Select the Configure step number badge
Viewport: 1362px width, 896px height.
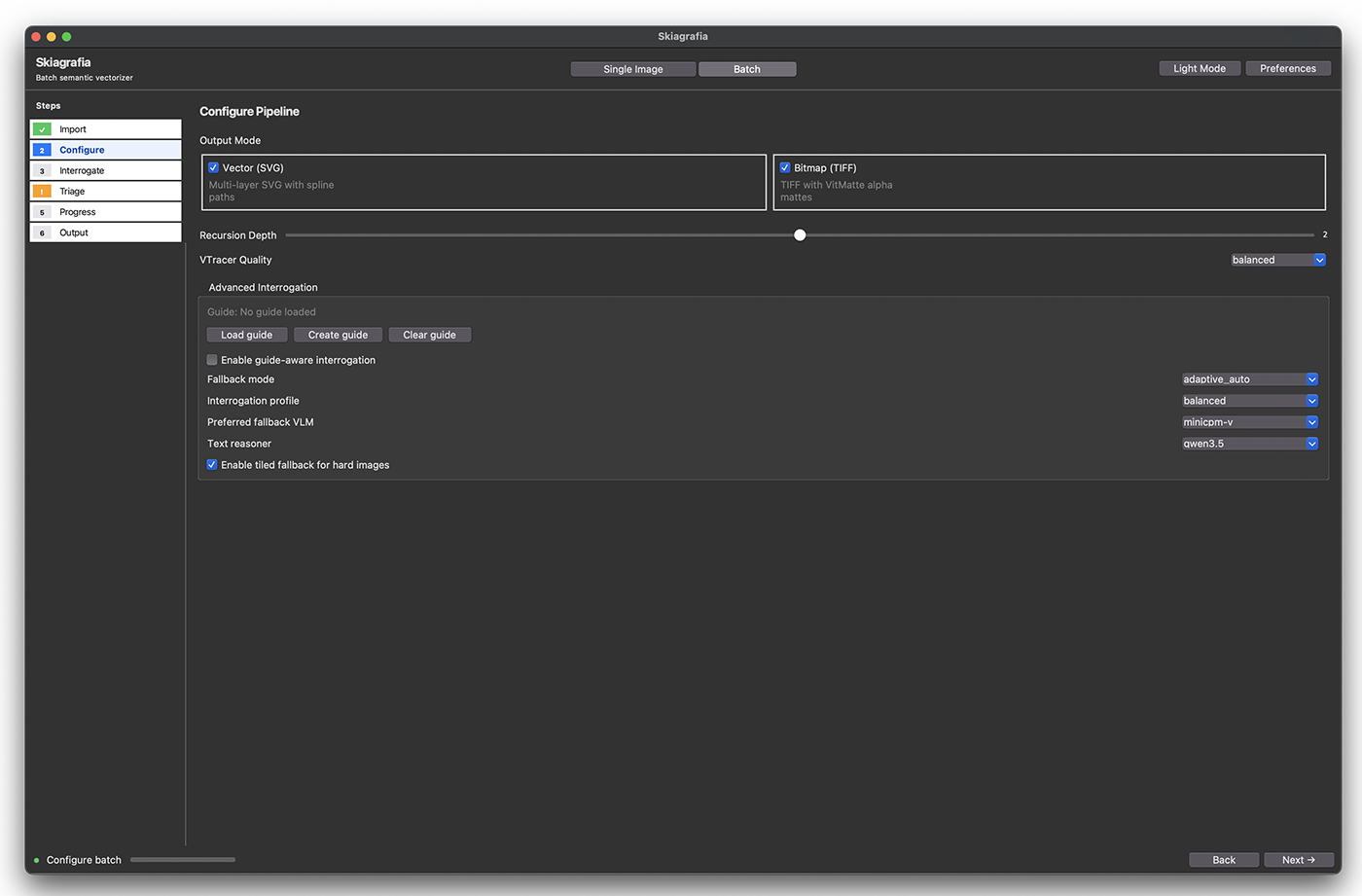[x=42, y=149]
